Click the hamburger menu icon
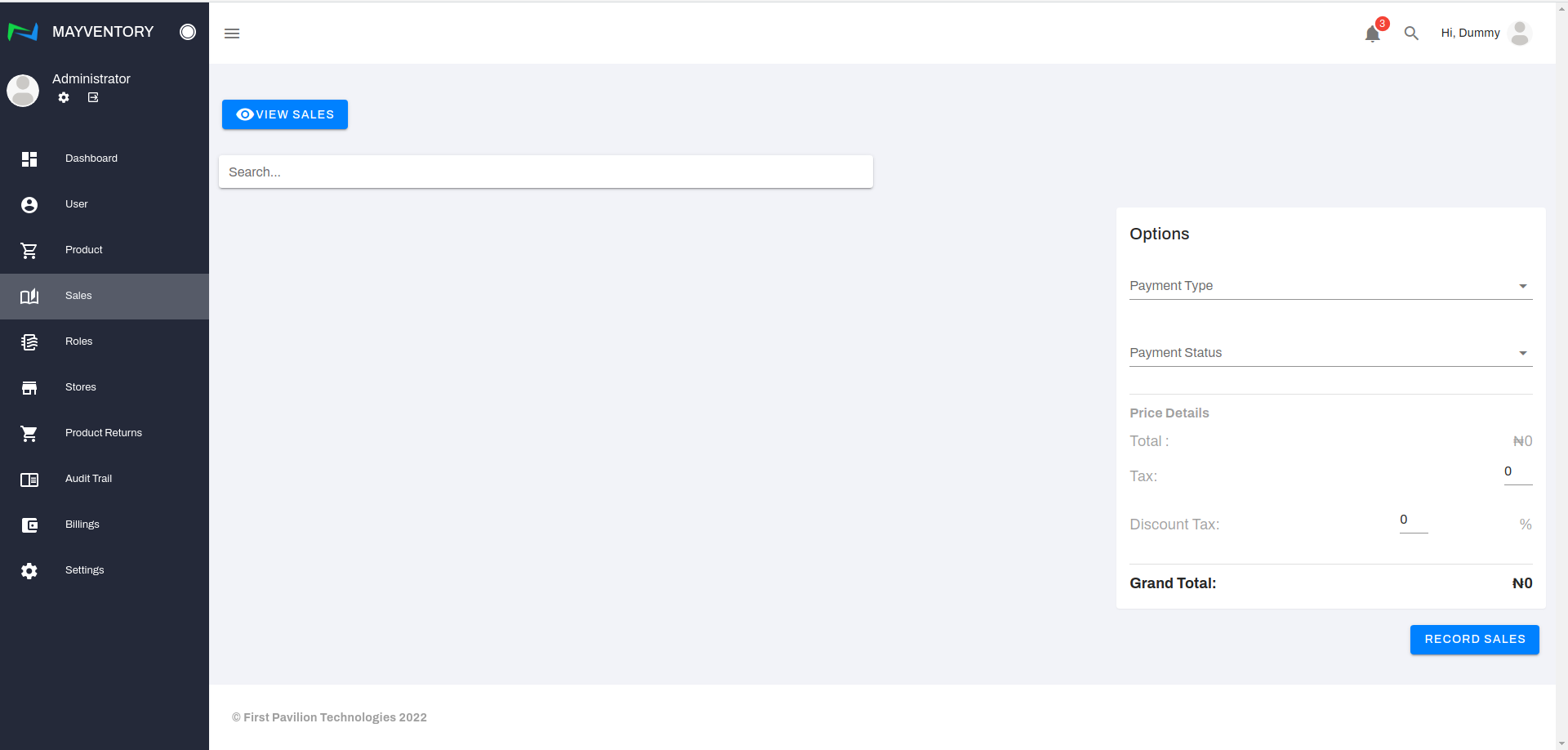 click(x=232, y=33)
